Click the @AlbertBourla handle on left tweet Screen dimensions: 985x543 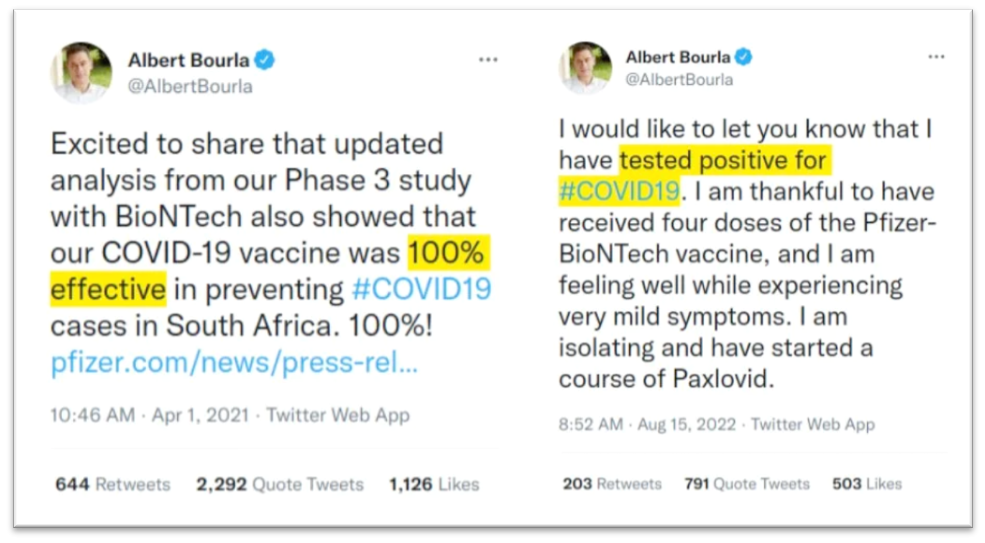pyautogui.click(x=190, y=86)
